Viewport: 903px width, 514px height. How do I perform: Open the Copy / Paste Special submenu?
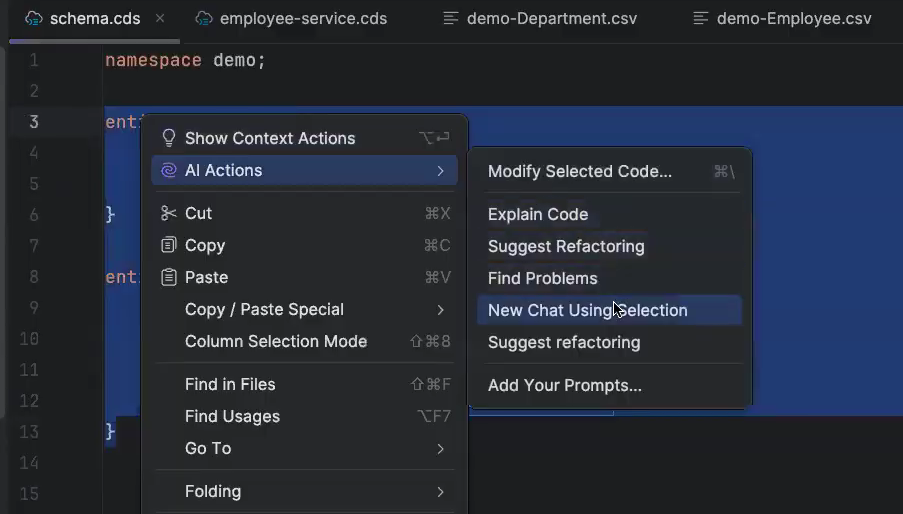pyautogui.click(x=305, y=310)
